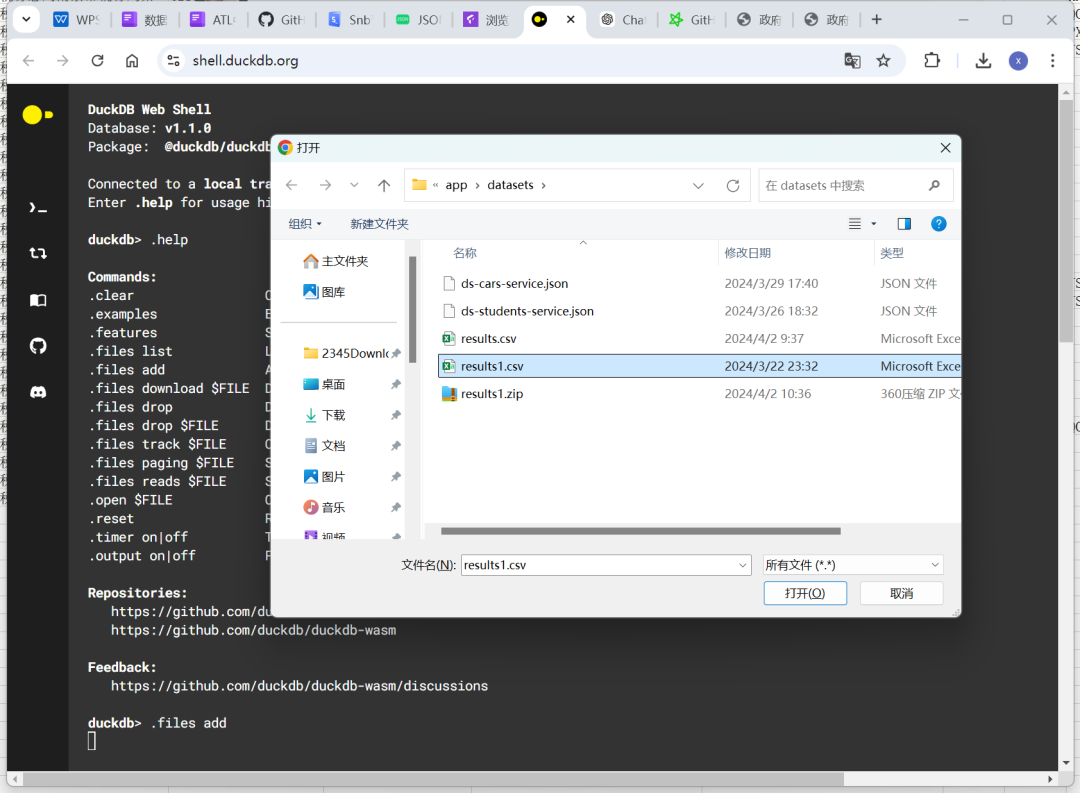Open the Discord icon in the sidebar

pyautogui.click(x=37, y=392)
